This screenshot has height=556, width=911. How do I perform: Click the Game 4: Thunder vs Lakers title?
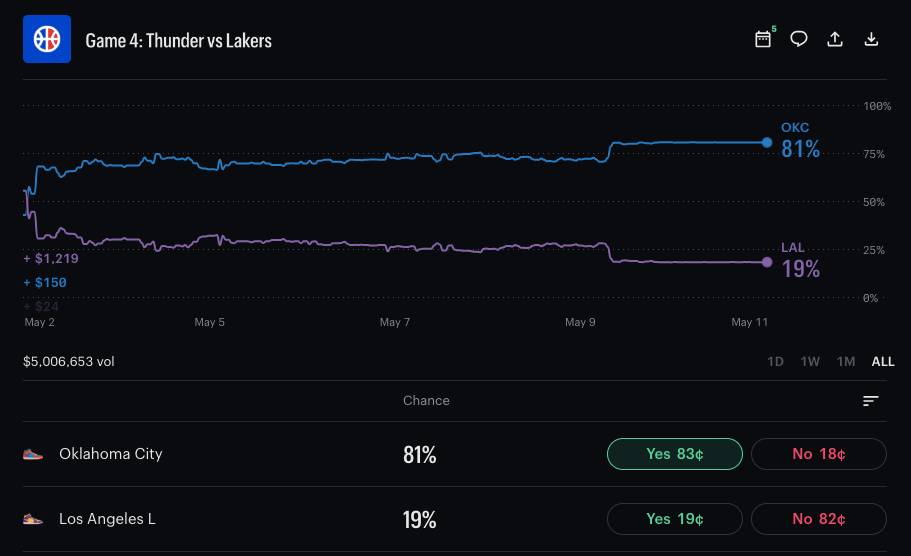pos(178,41)
